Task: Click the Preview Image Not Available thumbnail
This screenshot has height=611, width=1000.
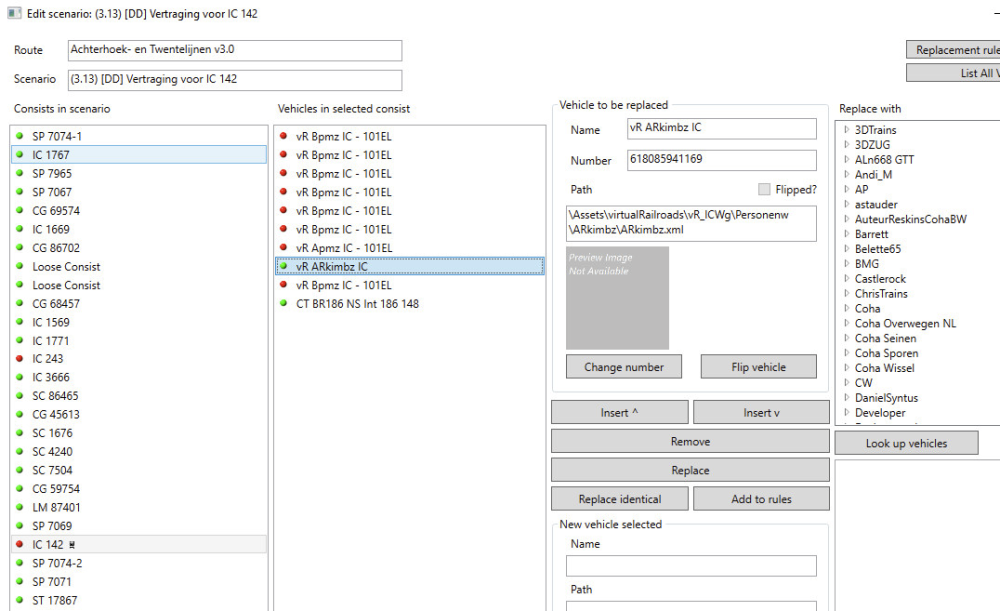Action: click(x=617, y=298)
